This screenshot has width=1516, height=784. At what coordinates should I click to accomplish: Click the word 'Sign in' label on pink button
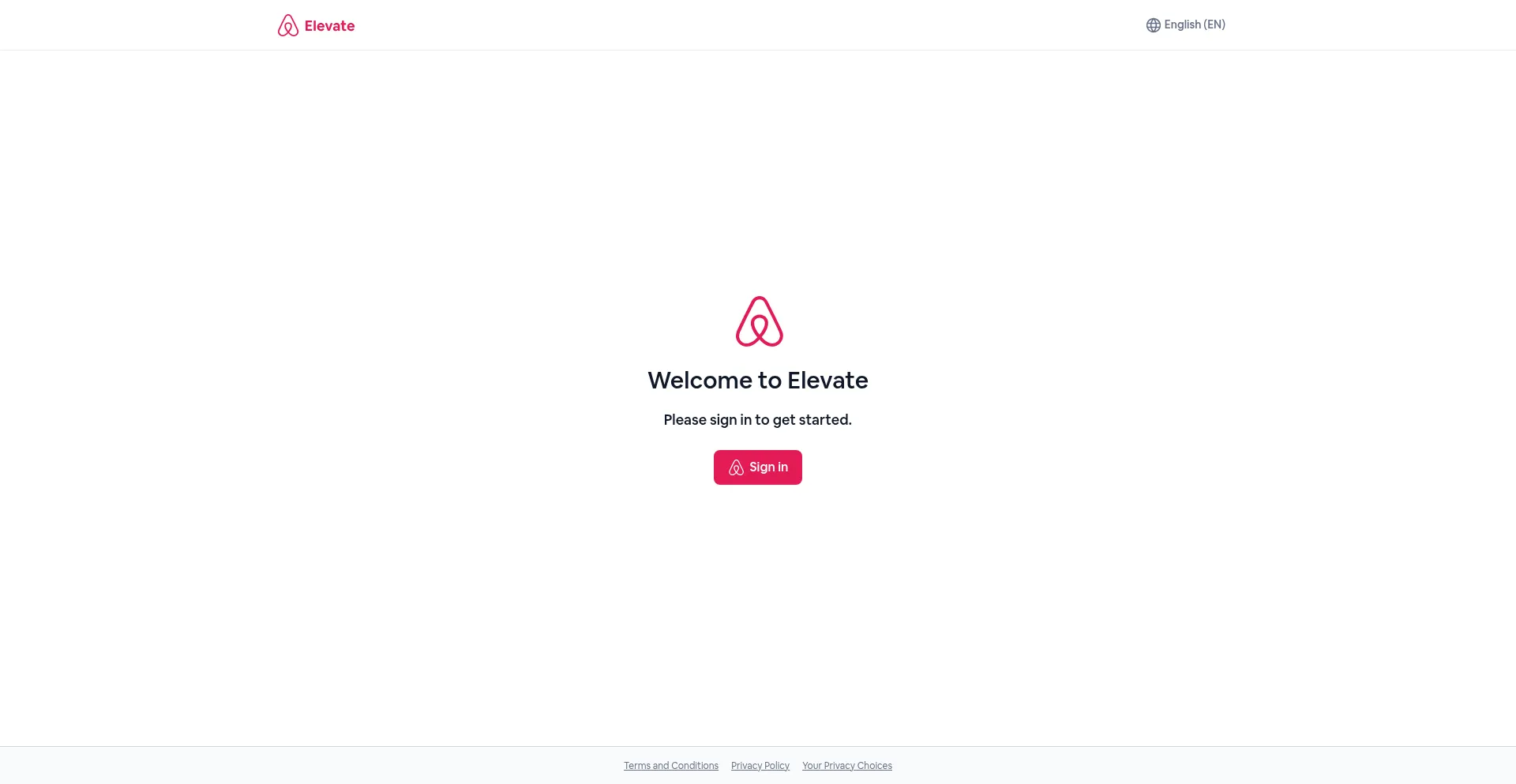[768, 467]
